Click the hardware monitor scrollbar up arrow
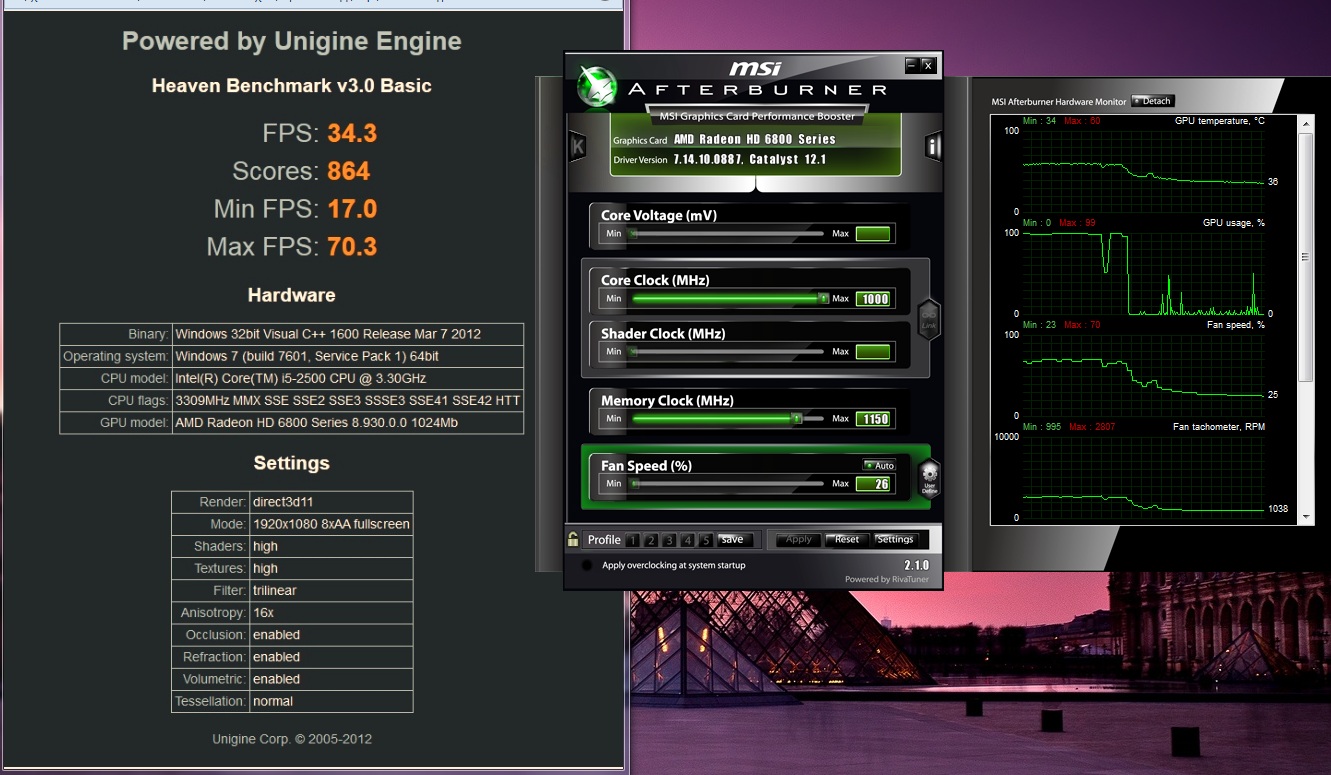 click(x=1306, y=124)
